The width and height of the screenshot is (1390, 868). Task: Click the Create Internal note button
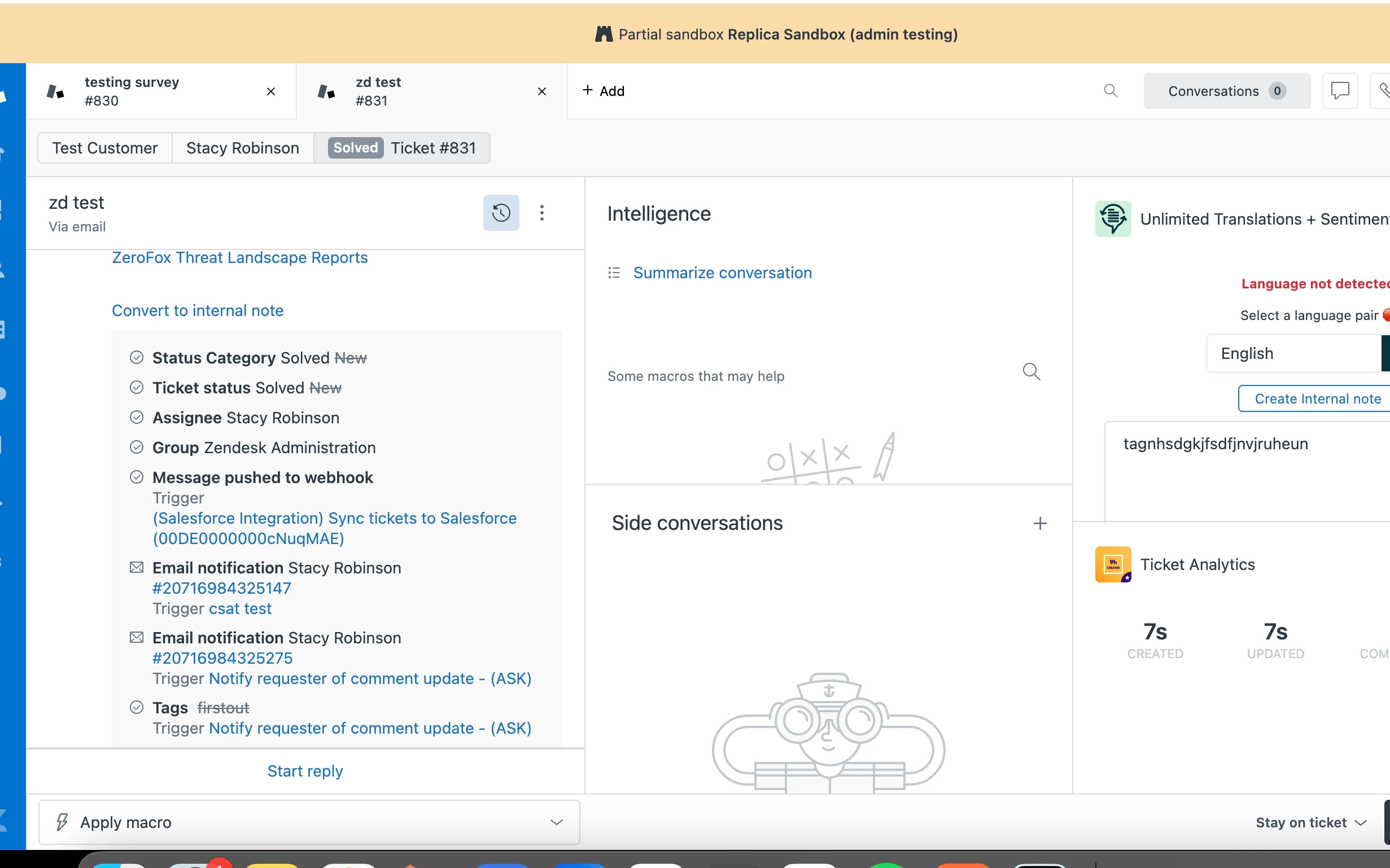pyautogui.click(x=1317, y=398)
